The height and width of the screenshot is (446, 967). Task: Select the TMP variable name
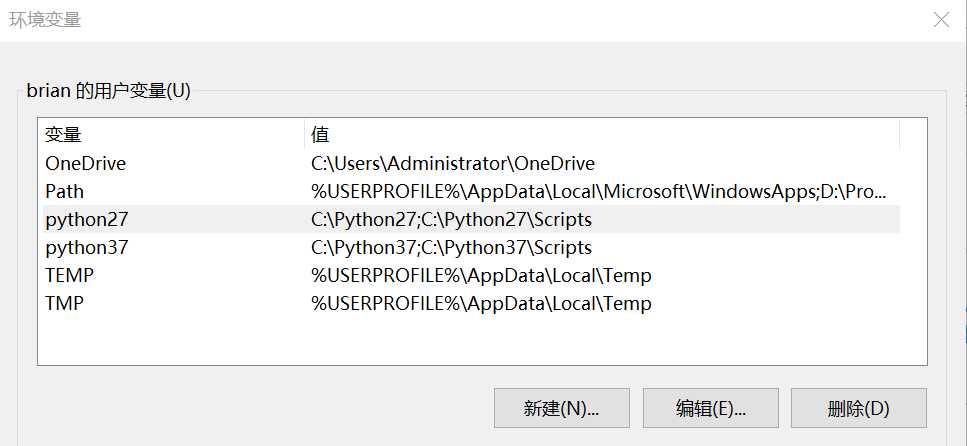tap(64, 304)
